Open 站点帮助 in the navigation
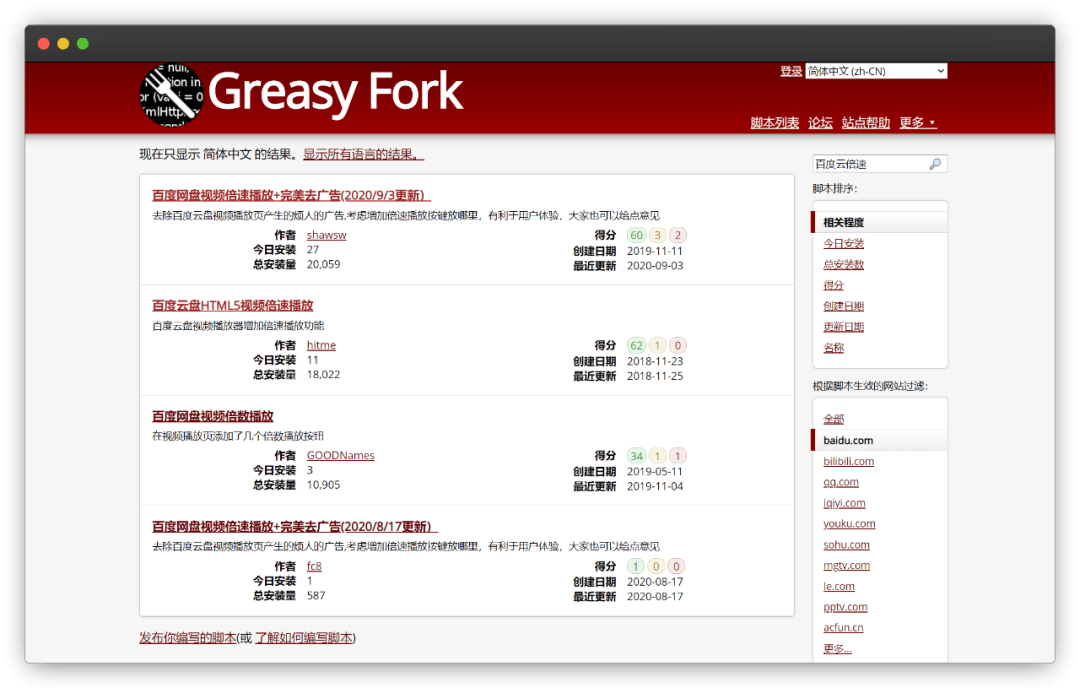This screenshot has width=1080, height=688. click(x=866, y=123)
